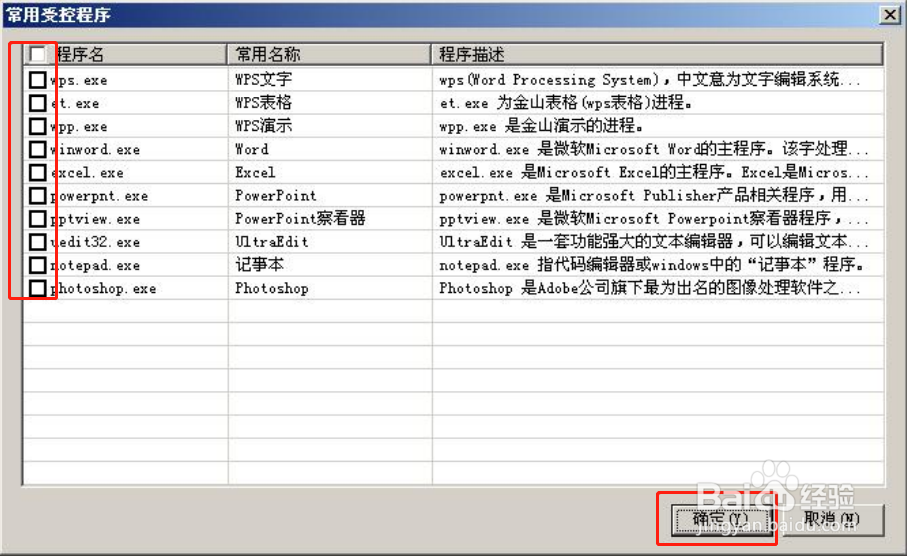Sort by the 常用名称 column header

tap(329, 54)
